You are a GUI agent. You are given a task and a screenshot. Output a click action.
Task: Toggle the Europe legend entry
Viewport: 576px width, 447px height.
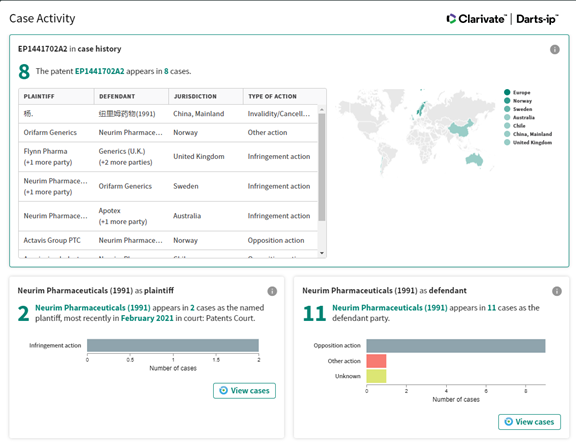point(517,92)
